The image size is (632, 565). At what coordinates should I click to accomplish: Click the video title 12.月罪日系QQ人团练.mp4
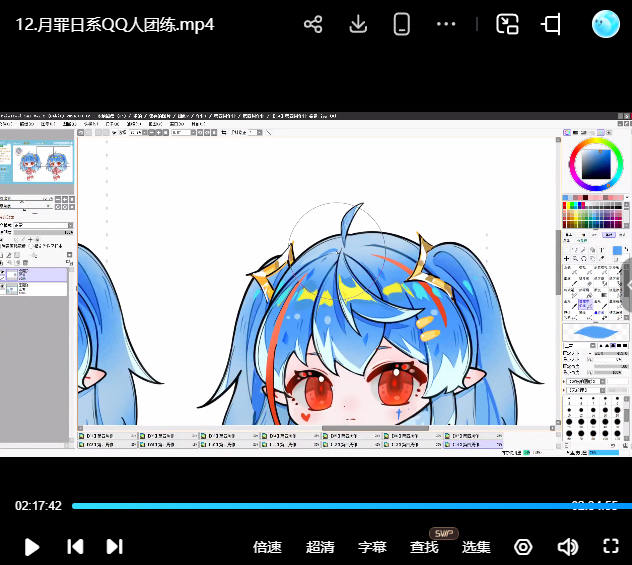tap(115, 25)
